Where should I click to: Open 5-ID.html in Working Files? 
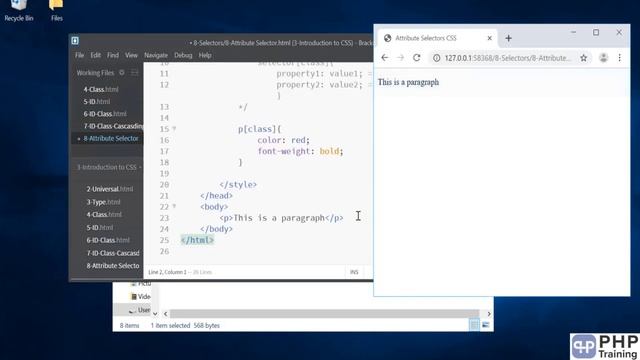[x=97, y=102]
